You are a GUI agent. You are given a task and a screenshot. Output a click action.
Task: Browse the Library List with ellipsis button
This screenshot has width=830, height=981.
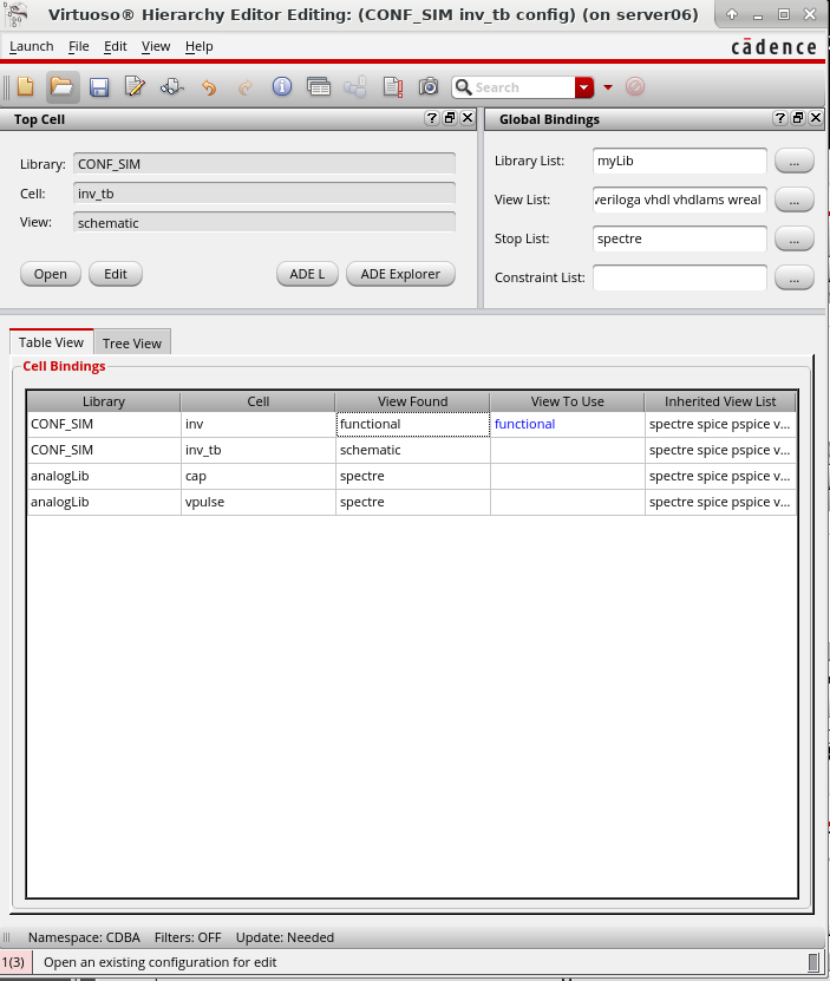(794, 161)
